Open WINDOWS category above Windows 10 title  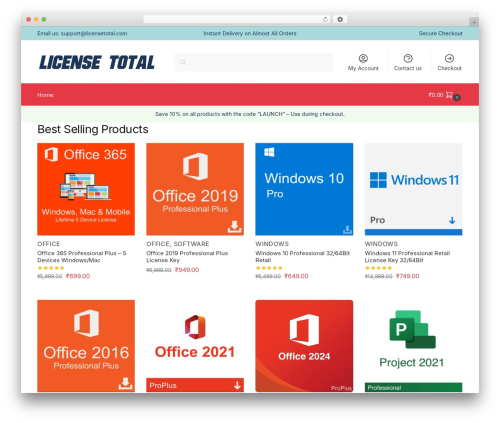click(272, 244)
